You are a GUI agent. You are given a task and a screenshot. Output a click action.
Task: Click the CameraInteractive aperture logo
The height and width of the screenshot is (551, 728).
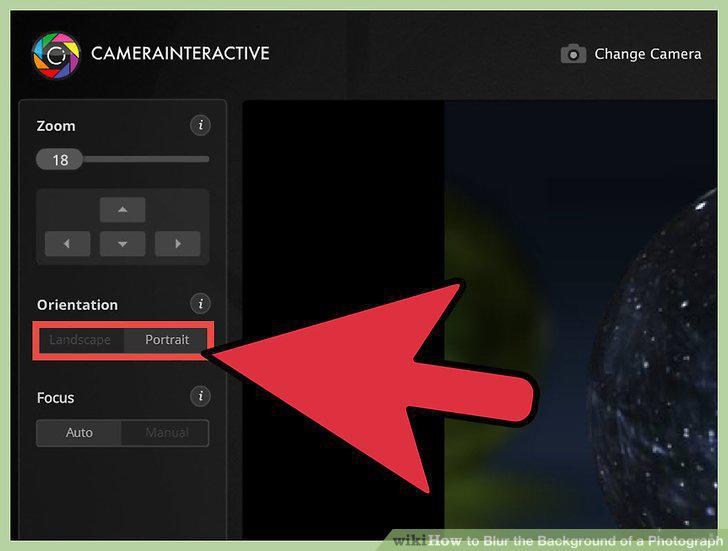56,55
